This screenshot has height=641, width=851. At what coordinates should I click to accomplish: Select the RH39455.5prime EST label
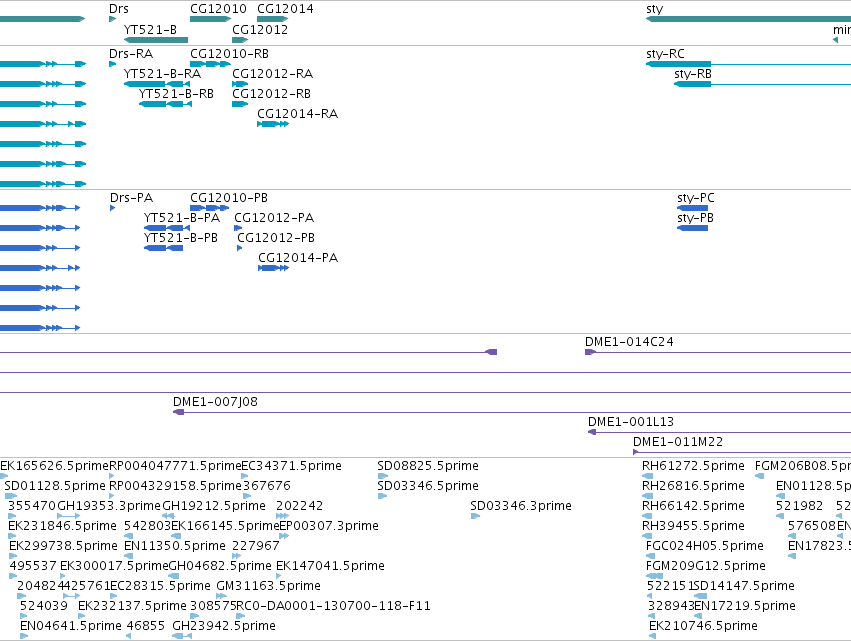pyautogui.click(x=693, y=526)
